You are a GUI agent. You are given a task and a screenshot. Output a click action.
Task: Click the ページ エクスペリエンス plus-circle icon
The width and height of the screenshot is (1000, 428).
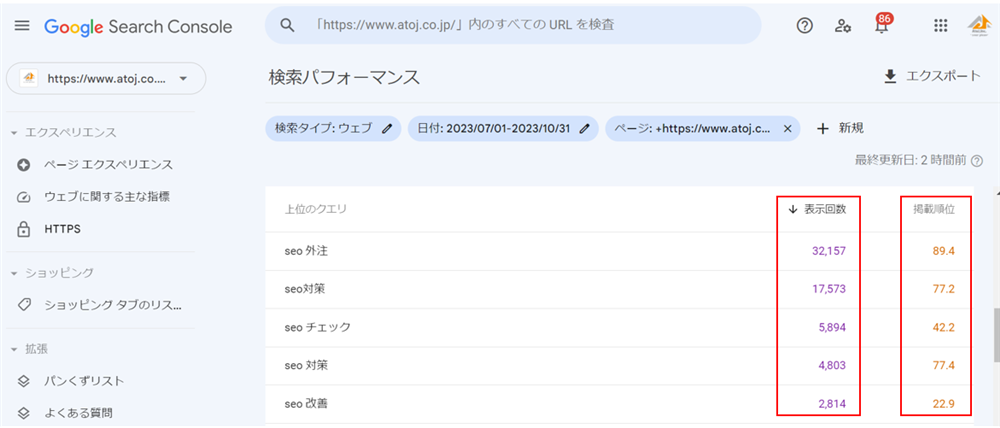(24, 165)
